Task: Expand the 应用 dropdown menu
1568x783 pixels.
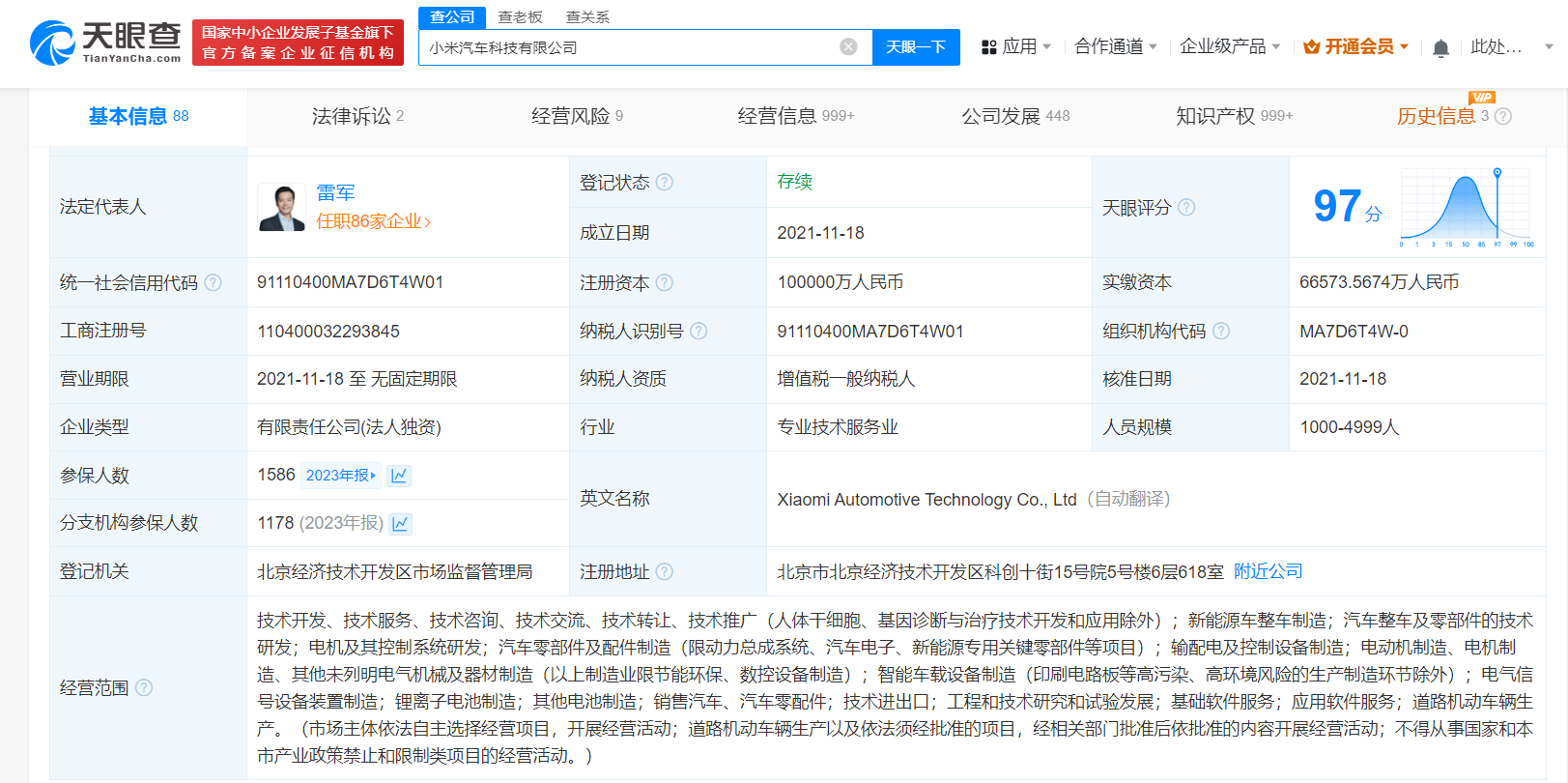Action: pos(1047,46)
